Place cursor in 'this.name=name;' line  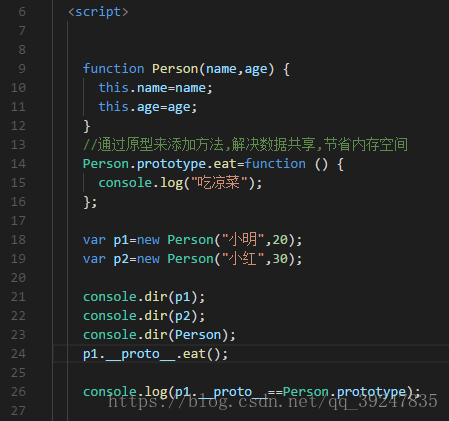click(x=155, y=88)
